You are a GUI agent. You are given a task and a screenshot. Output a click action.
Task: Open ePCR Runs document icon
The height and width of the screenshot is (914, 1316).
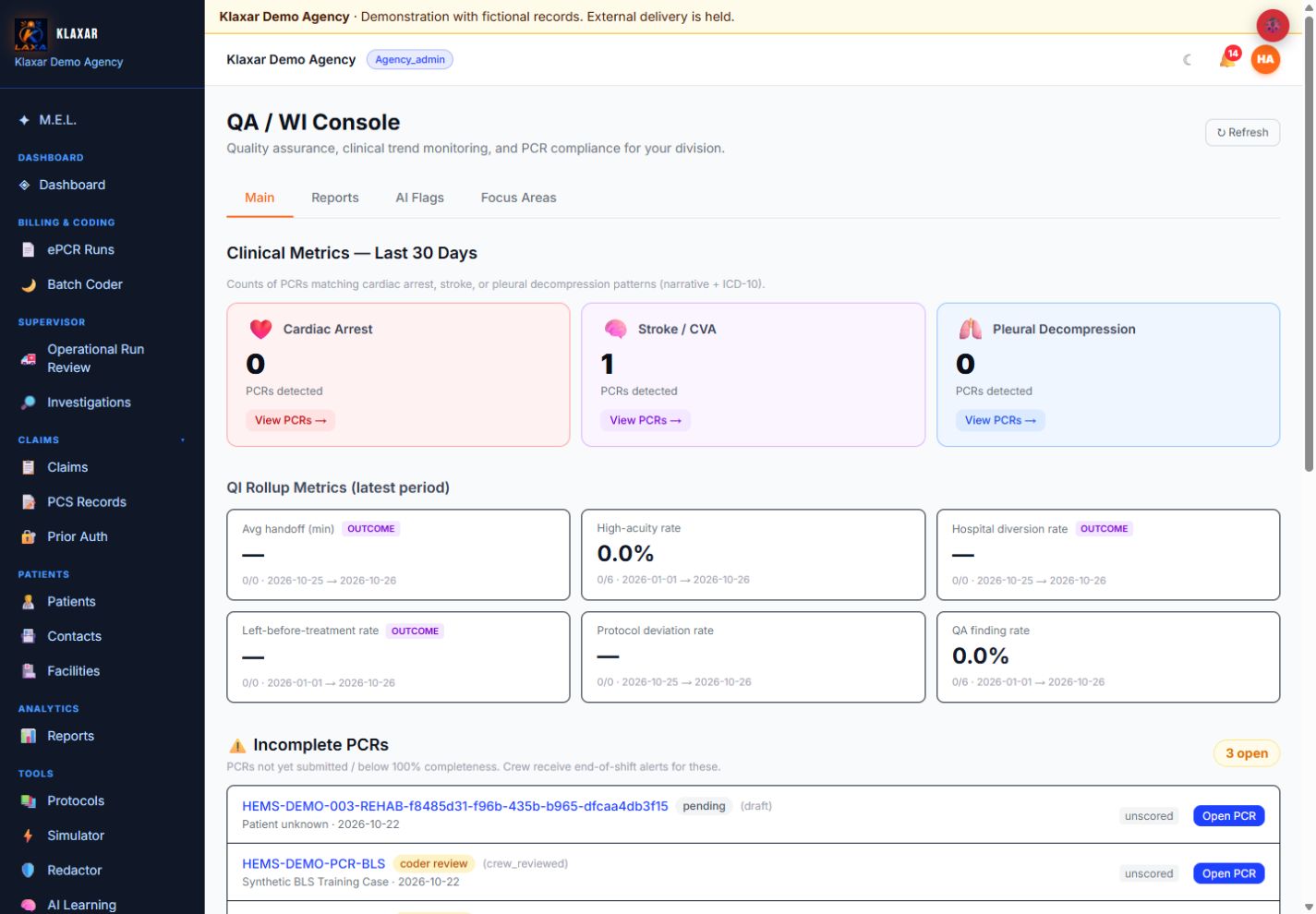tap(29, 249)
